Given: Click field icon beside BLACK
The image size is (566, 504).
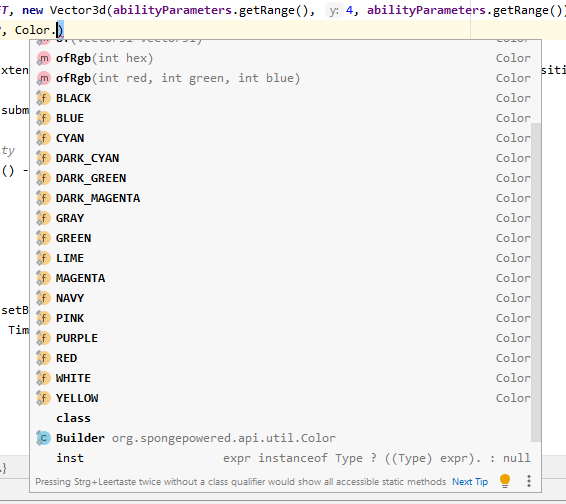Looking at the screenshot, I should point(43,98).
